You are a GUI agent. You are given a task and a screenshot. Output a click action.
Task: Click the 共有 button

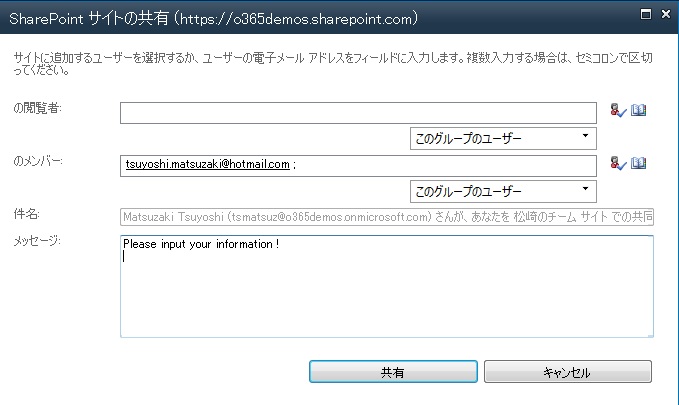(393, 372)
